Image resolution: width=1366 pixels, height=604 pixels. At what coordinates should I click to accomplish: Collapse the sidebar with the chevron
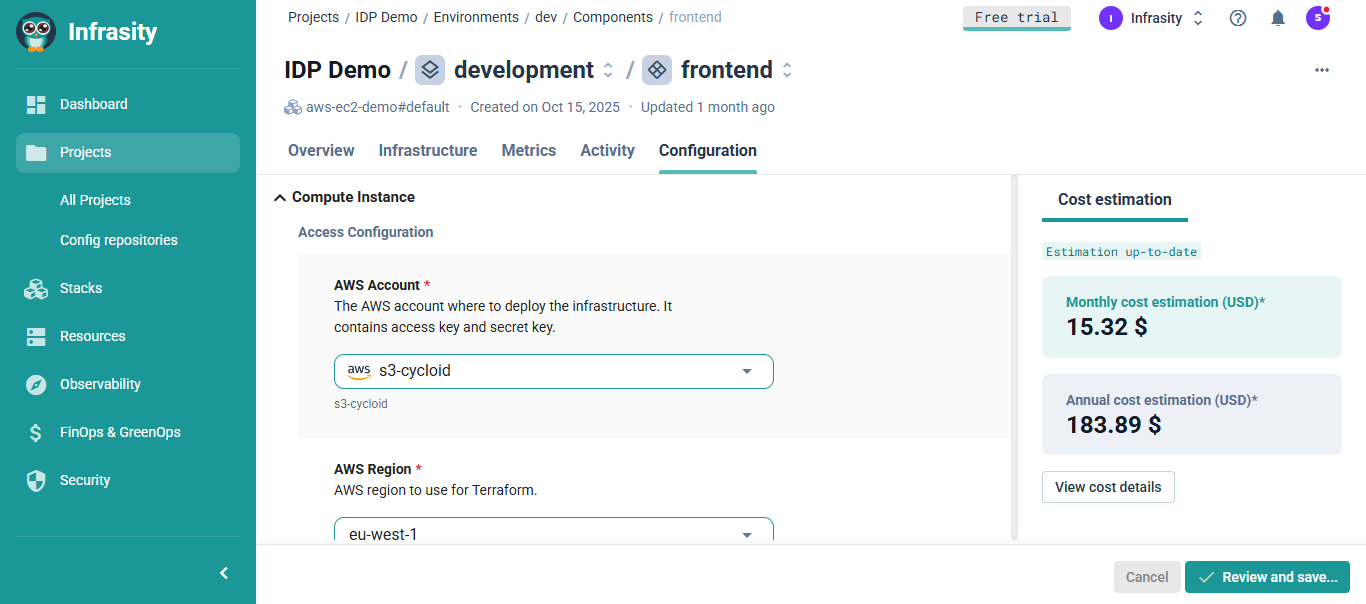[224, 573]
